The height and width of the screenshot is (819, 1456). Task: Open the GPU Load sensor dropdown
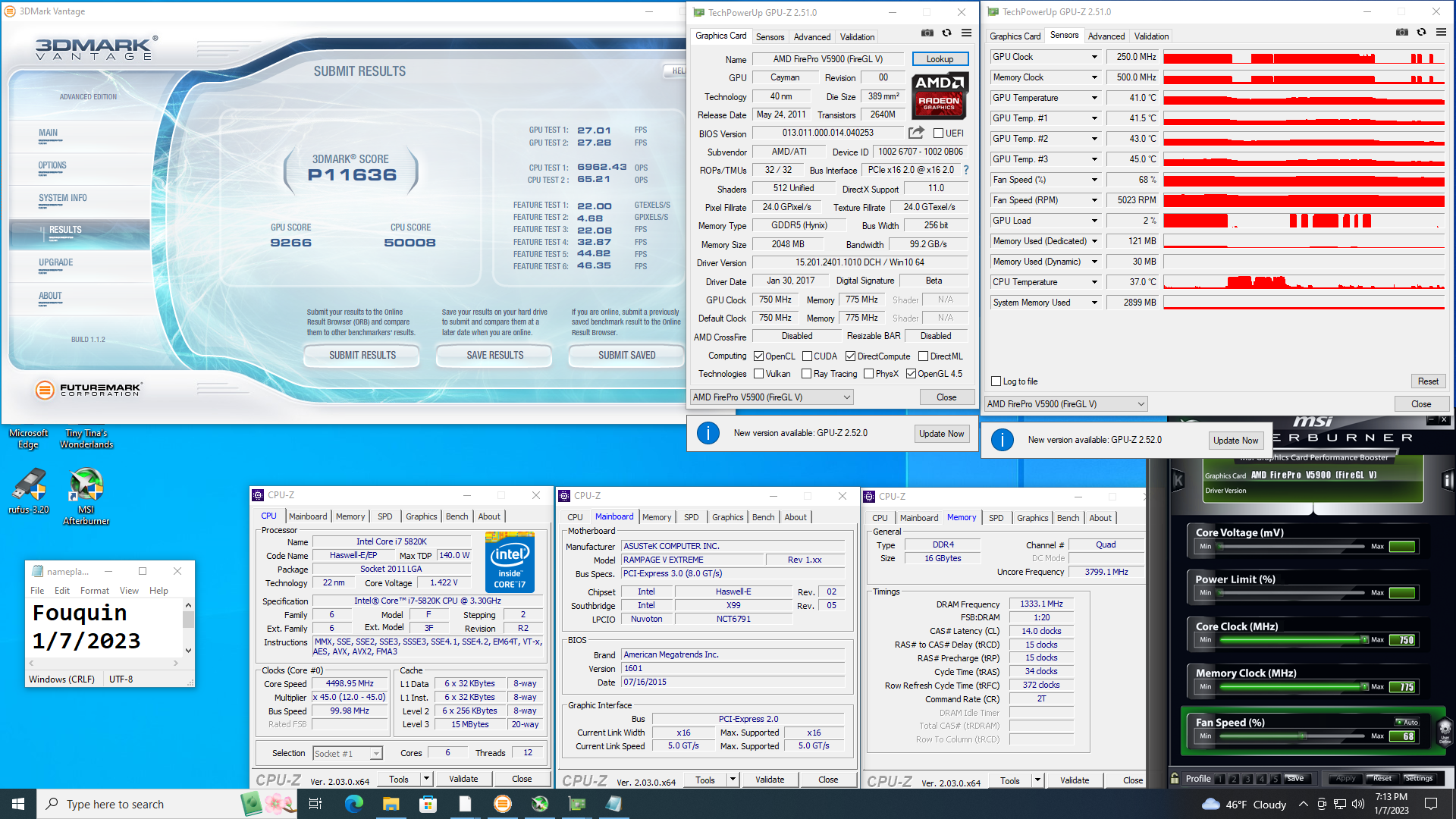[1094, 221]
